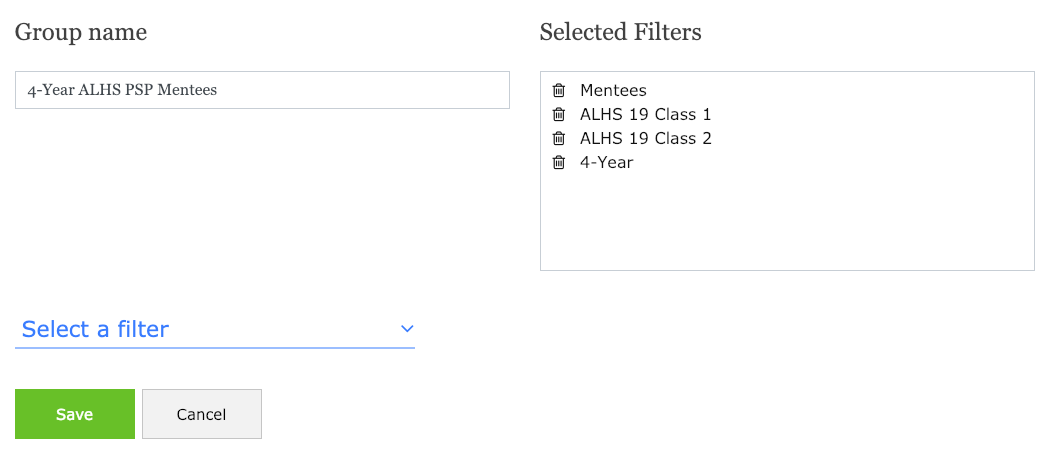
Task: Remove the 4-Year filter using its trash icon
Action: pyautogui.click(x=559, y=162)
